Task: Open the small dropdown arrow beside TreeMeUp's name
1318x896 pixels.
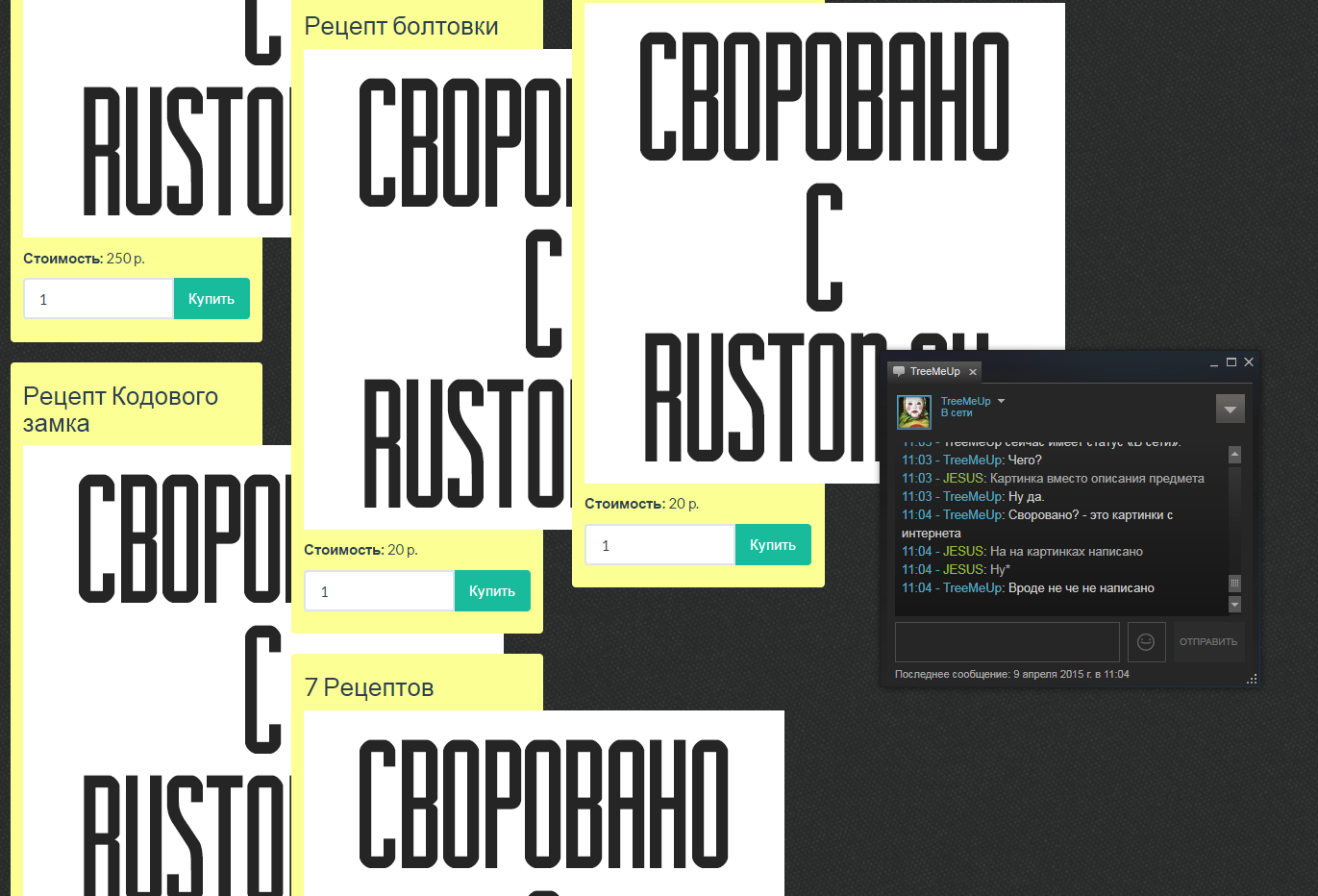Action: coord(1001,401)
